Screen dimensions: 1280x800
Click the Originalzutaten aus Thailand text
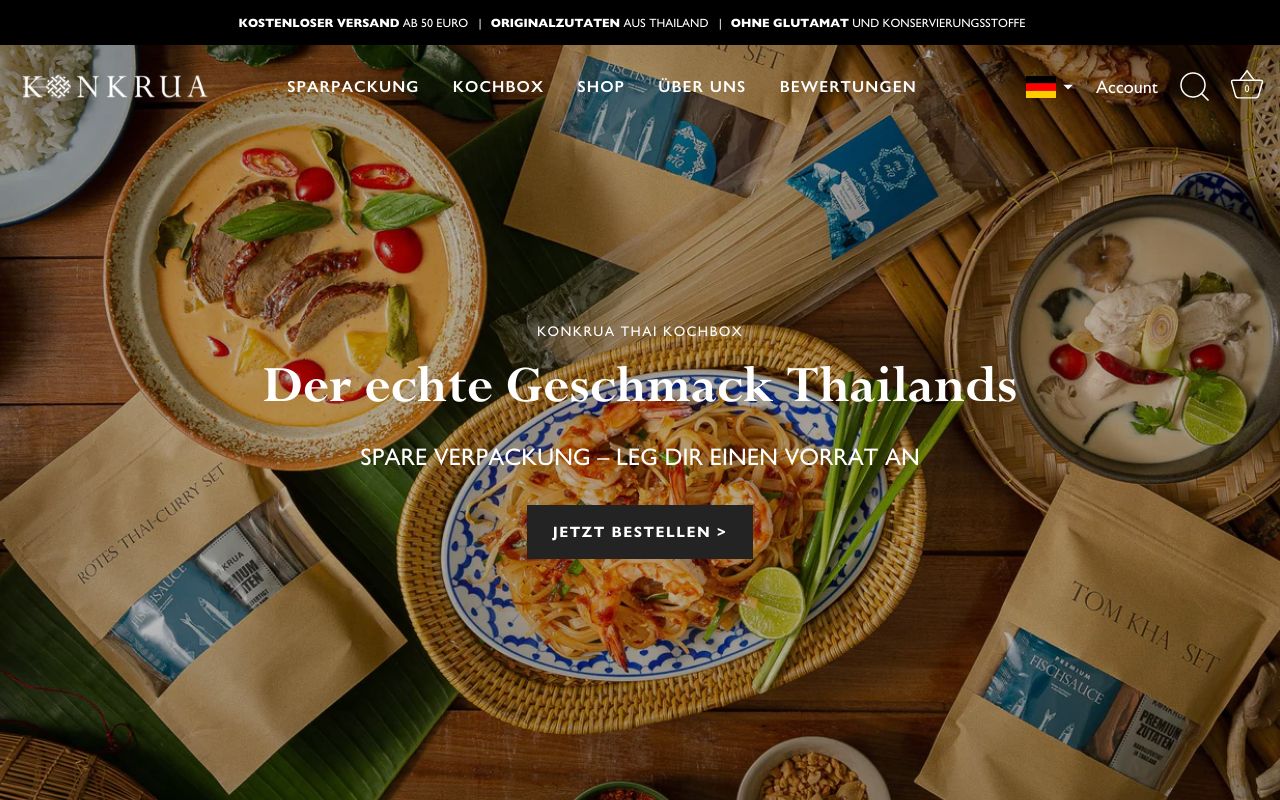tap(600, 23)
